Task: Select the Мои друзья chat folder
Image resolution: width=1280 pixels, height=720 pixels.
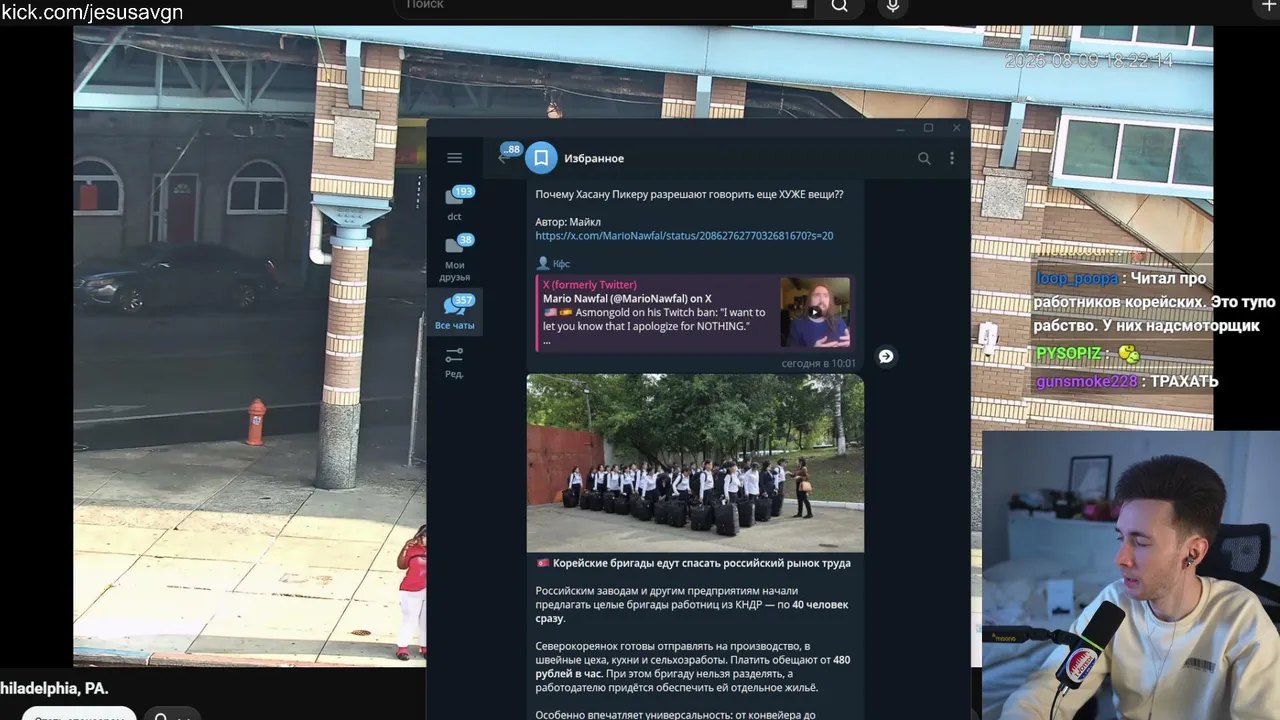Action: pyautogui.click(x=455, y=257)
